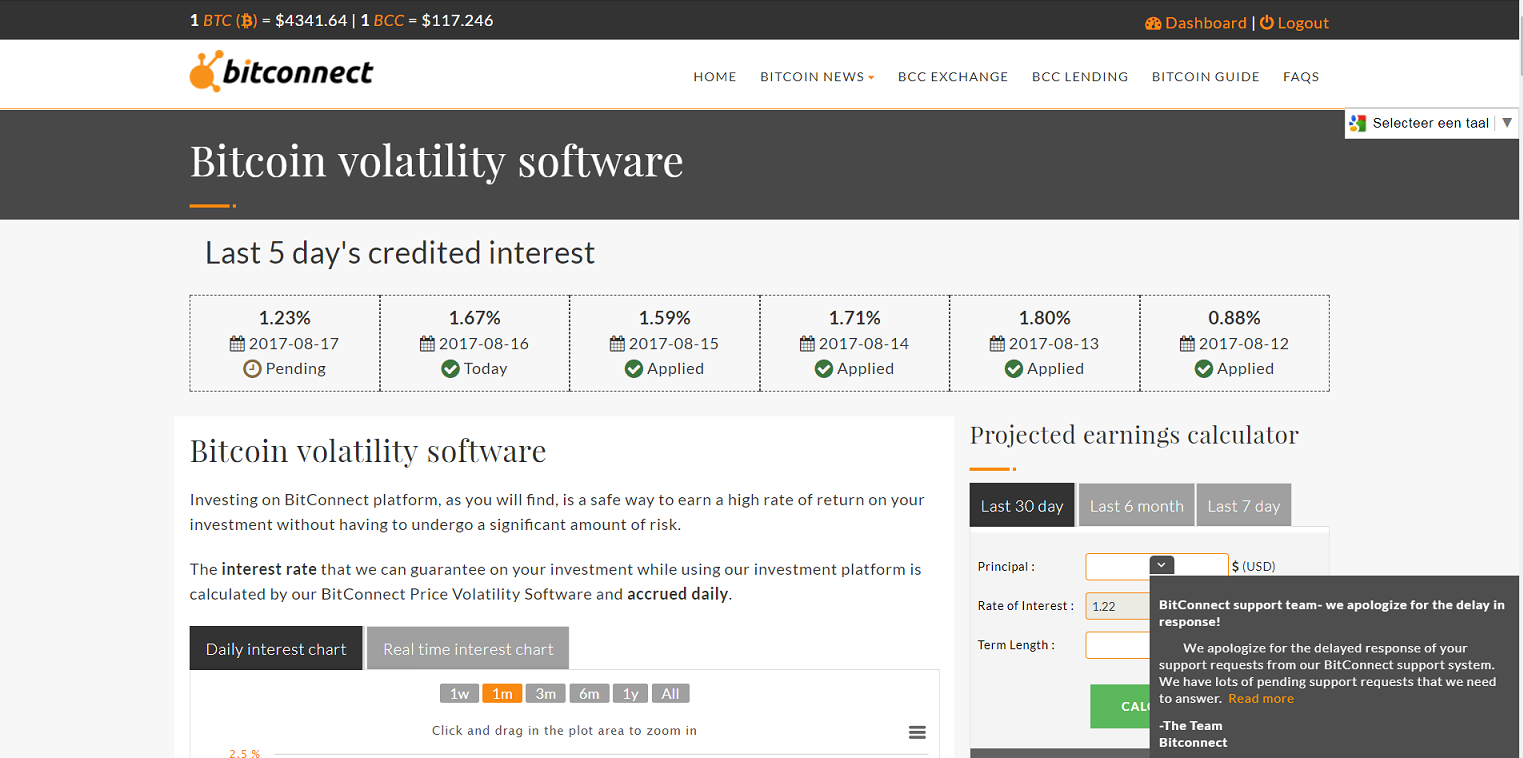Click the "$ (USD)" currency label
The width and height of the screenshot is (1523, 758).
point(1254,566)
